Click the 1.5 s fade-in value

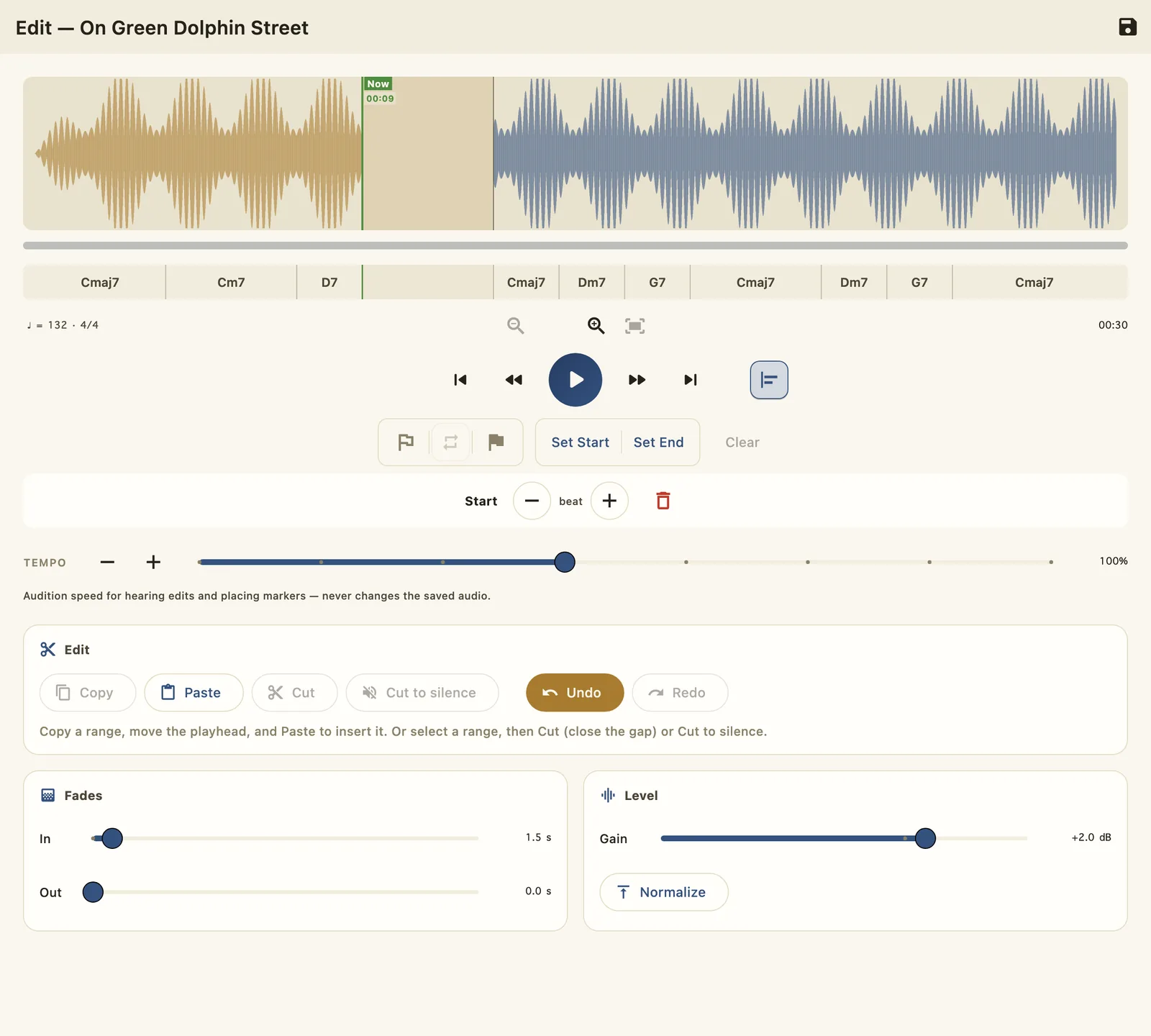(x=538, y=837)
